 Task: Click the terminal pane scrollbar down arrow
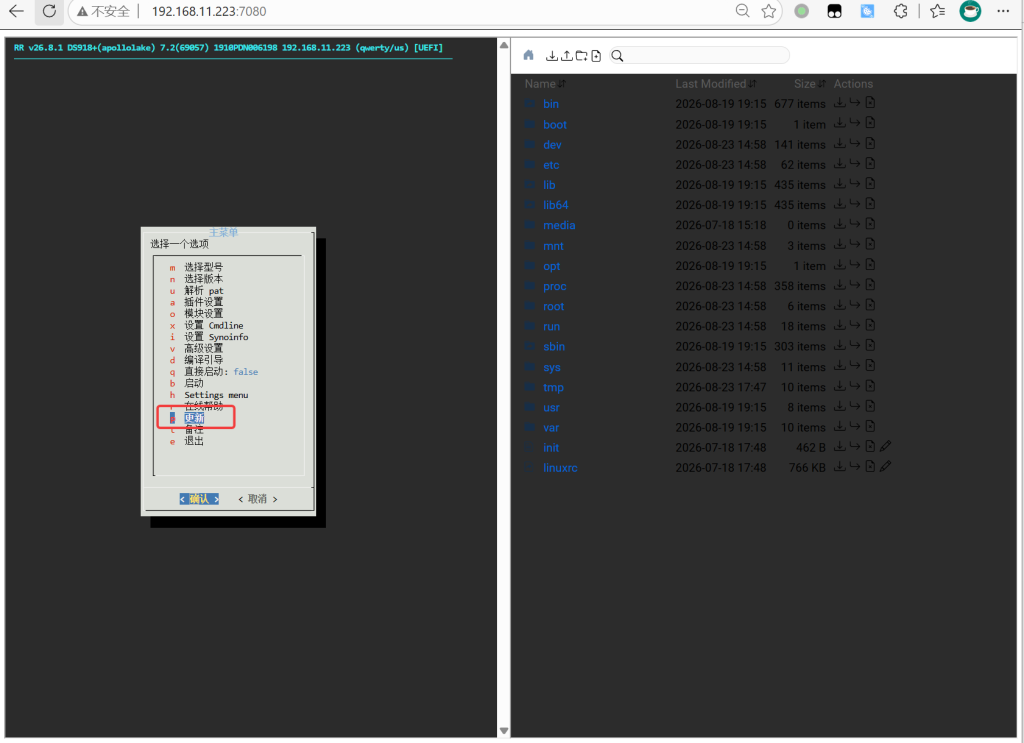pyautogui.click(x=504, y=731)
